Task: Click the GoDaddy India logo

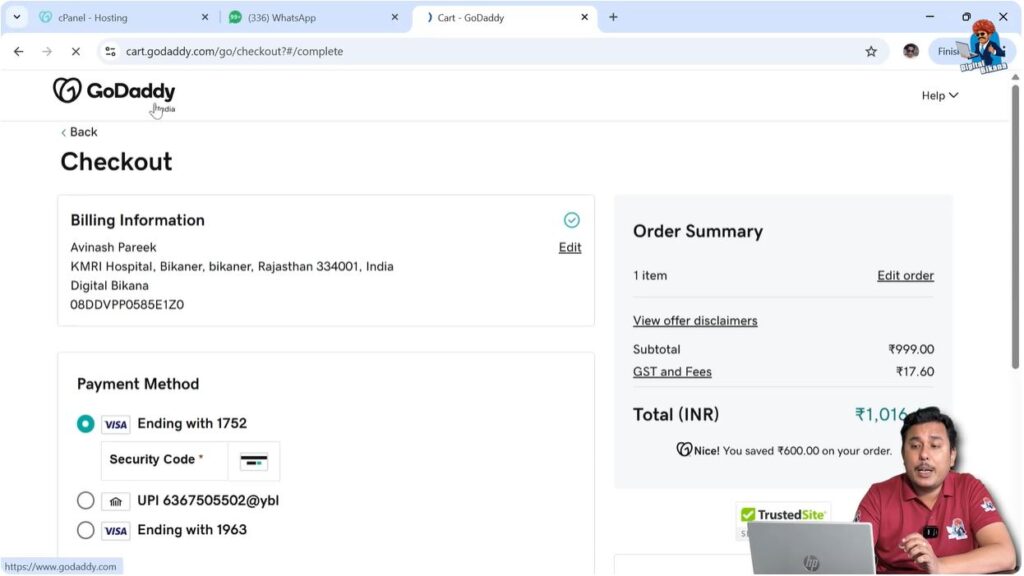Action: 113,93
